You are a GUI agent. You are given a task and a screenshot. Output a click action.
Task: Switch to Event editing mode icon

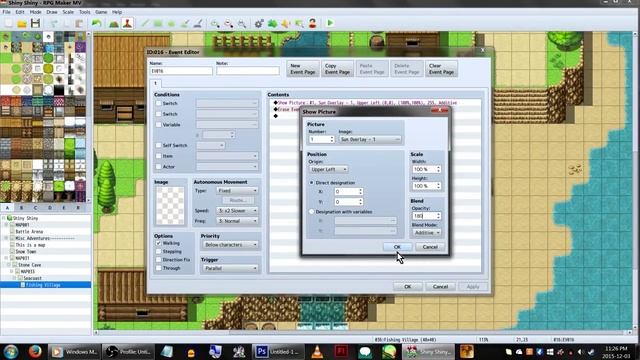127,23
